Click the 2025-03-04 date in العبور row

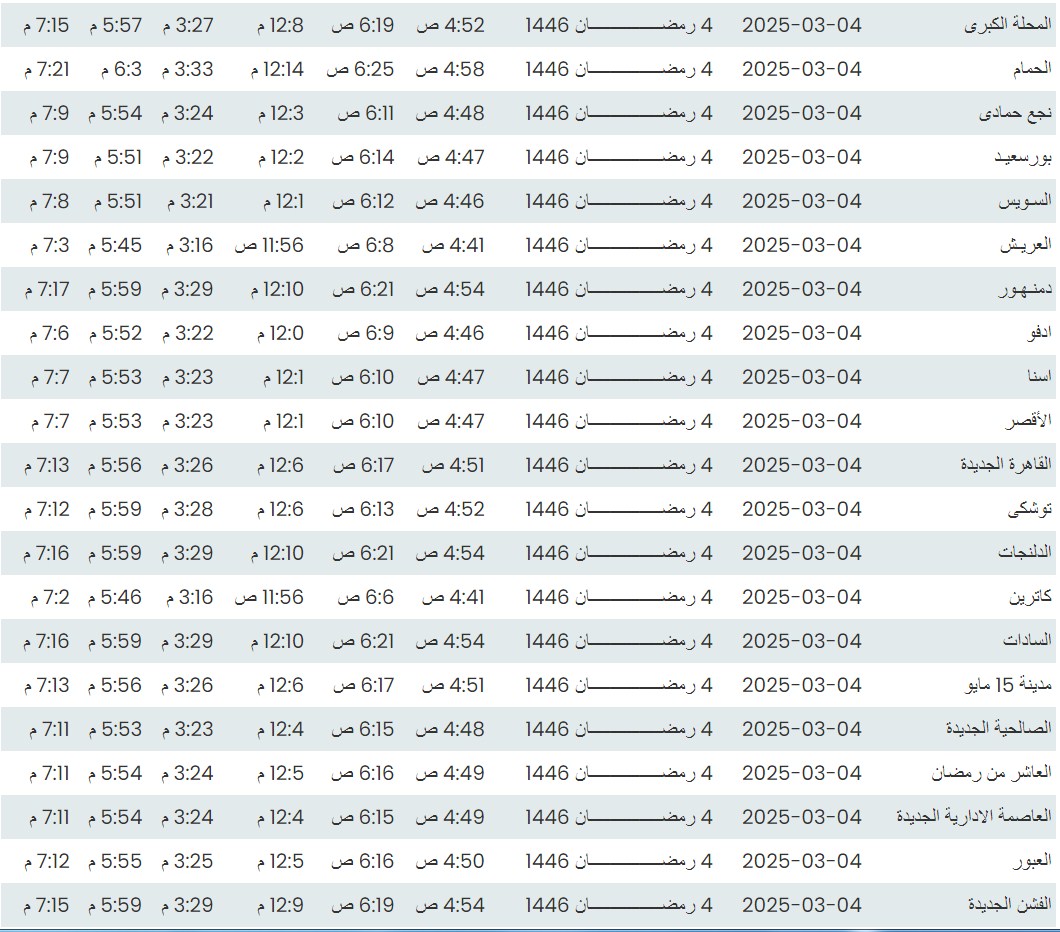pyautogui.click(x=801, y=861)
